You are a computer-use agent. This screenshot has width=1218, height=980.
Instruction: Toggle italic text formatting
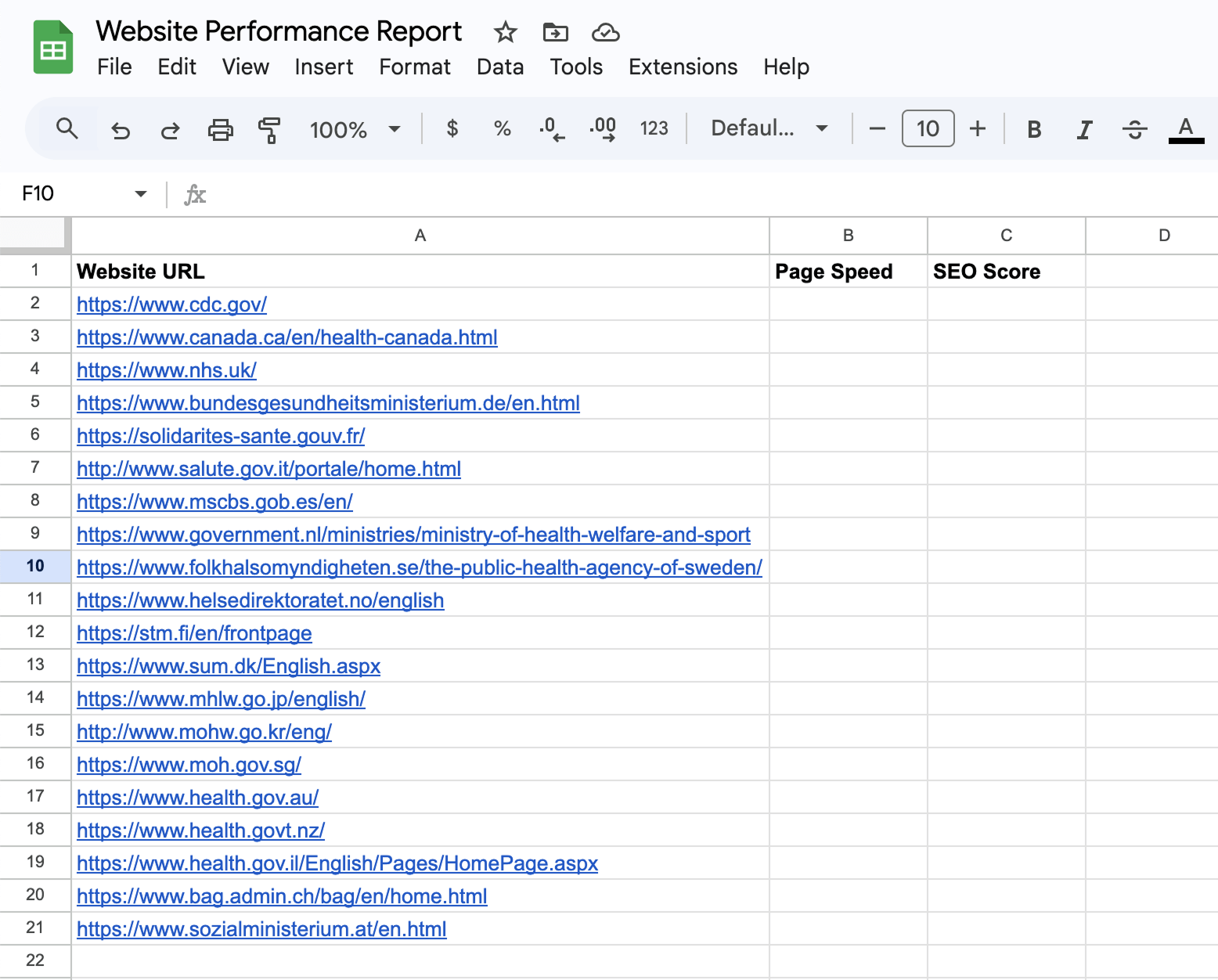(x=1084, y=129)
